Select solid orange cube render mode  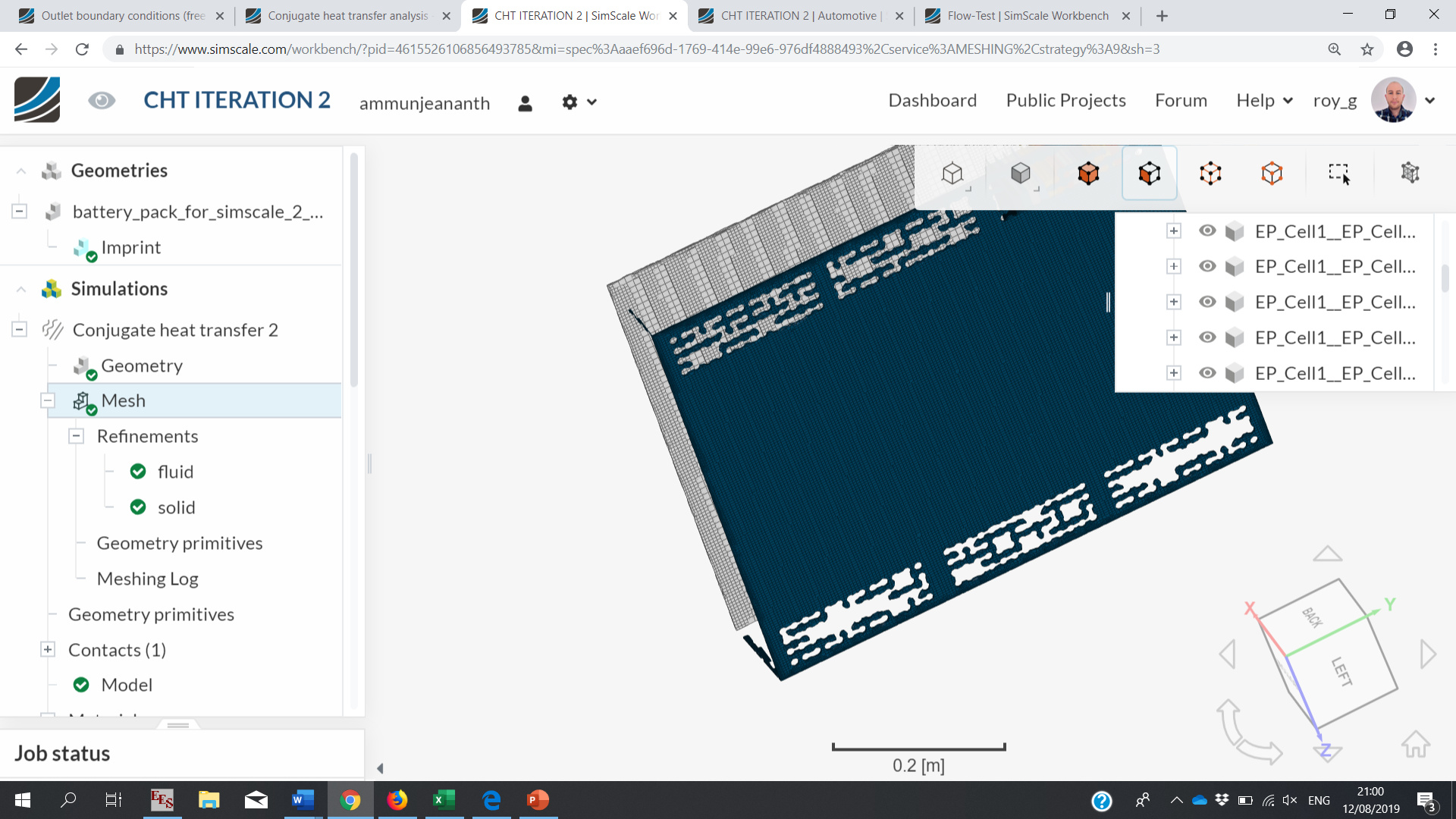[1088, 174]
